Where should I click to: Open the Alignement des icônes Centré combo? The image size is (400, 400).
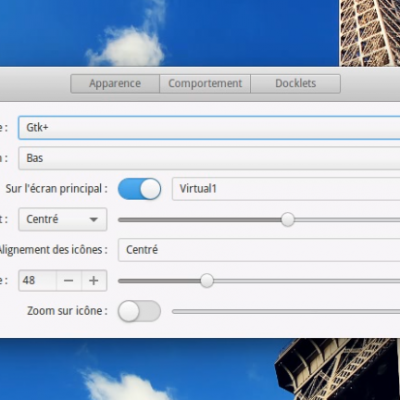259,250
